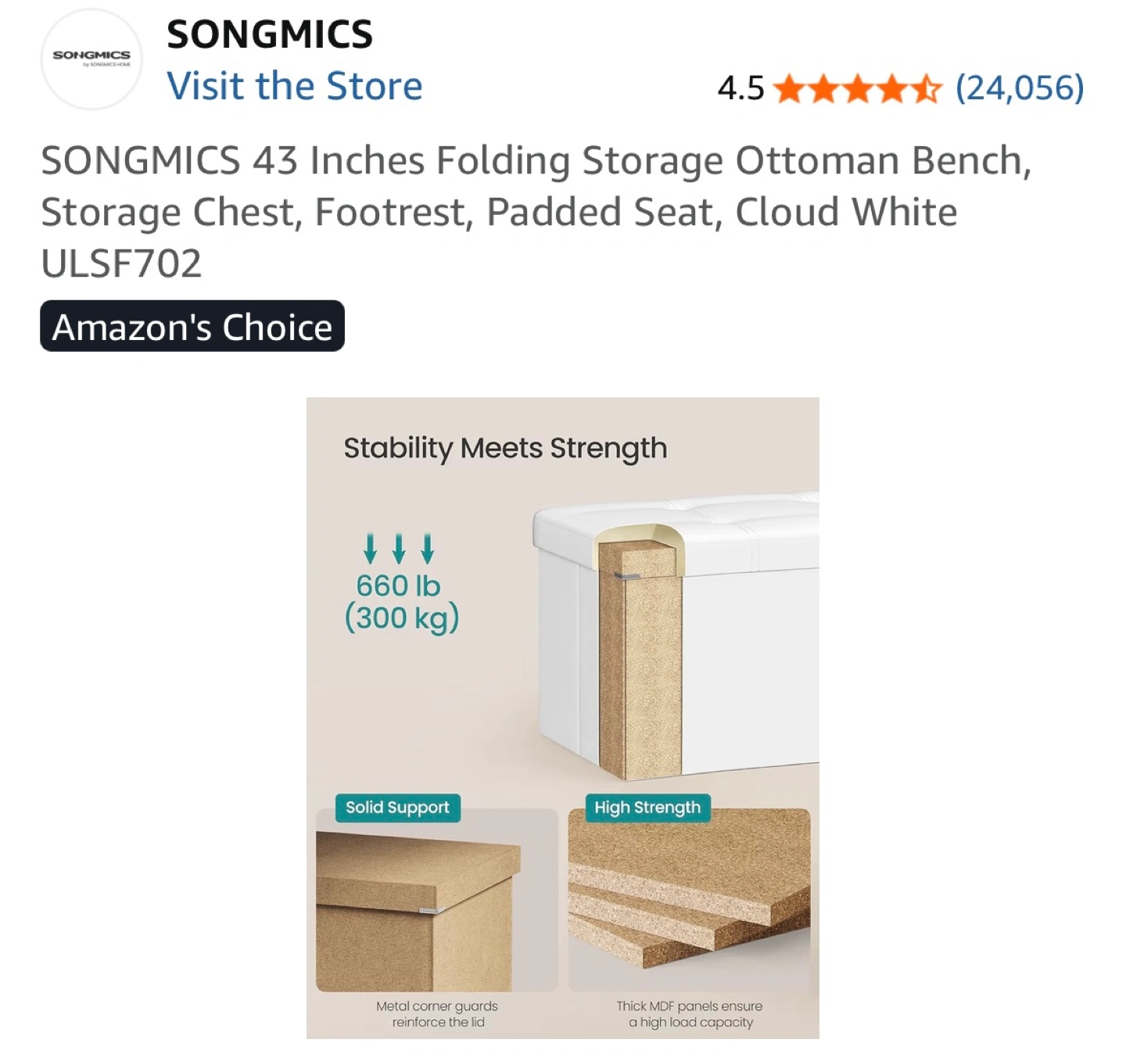The width and height of the screenshot is (1126, 1064).
Task: Select the product title text
Action: click(536, 211)
